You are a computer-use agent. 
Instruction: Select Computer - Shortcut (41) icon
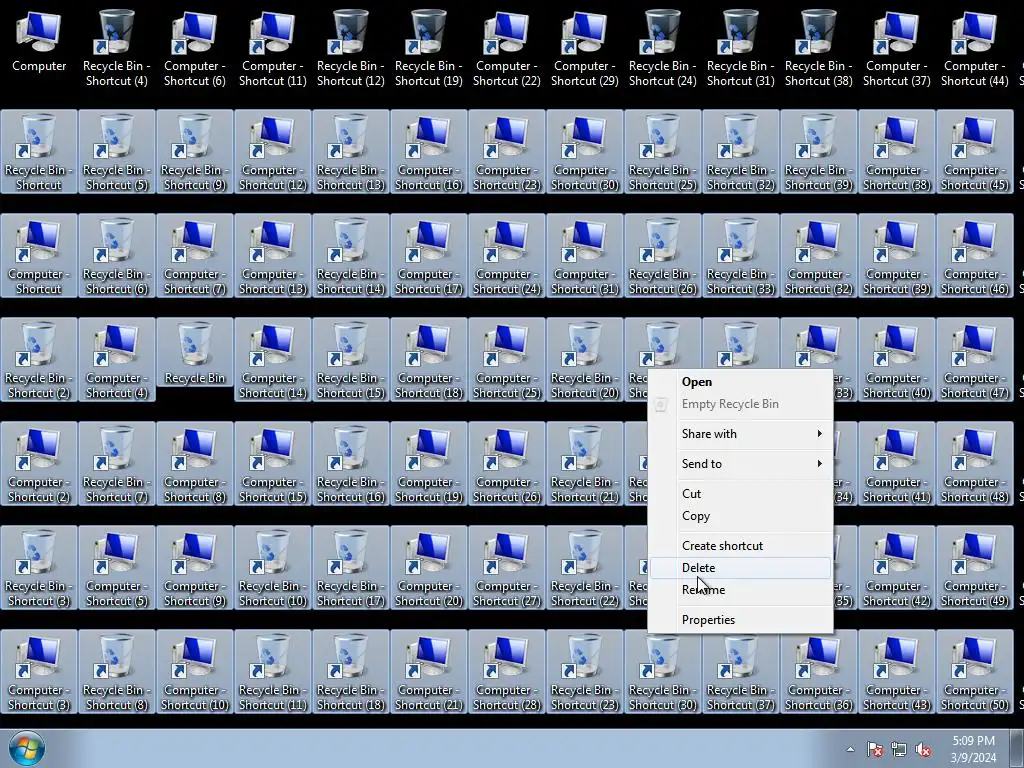897,464
